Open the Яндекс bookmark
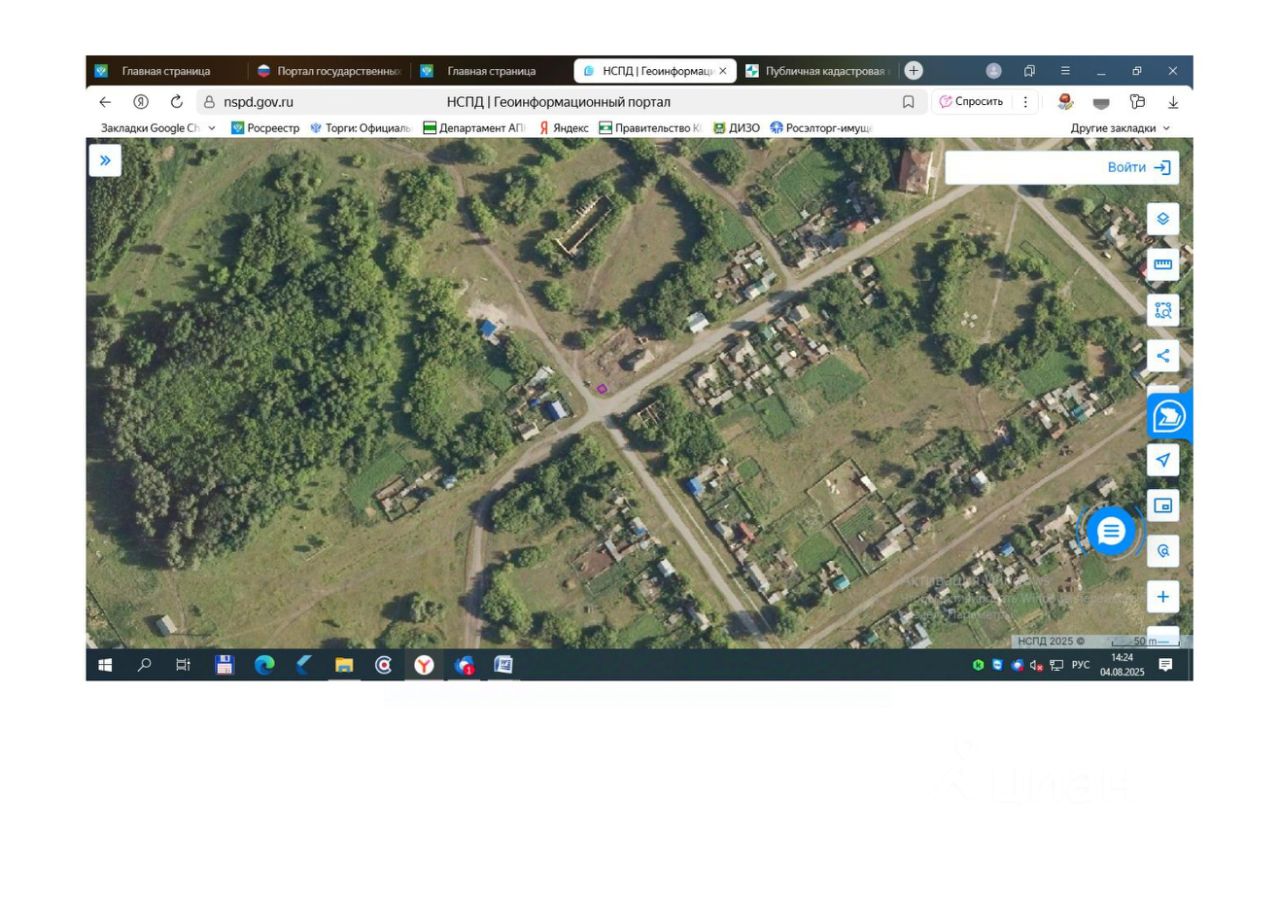Screen dimensions: 1280x904 [564, 128]
